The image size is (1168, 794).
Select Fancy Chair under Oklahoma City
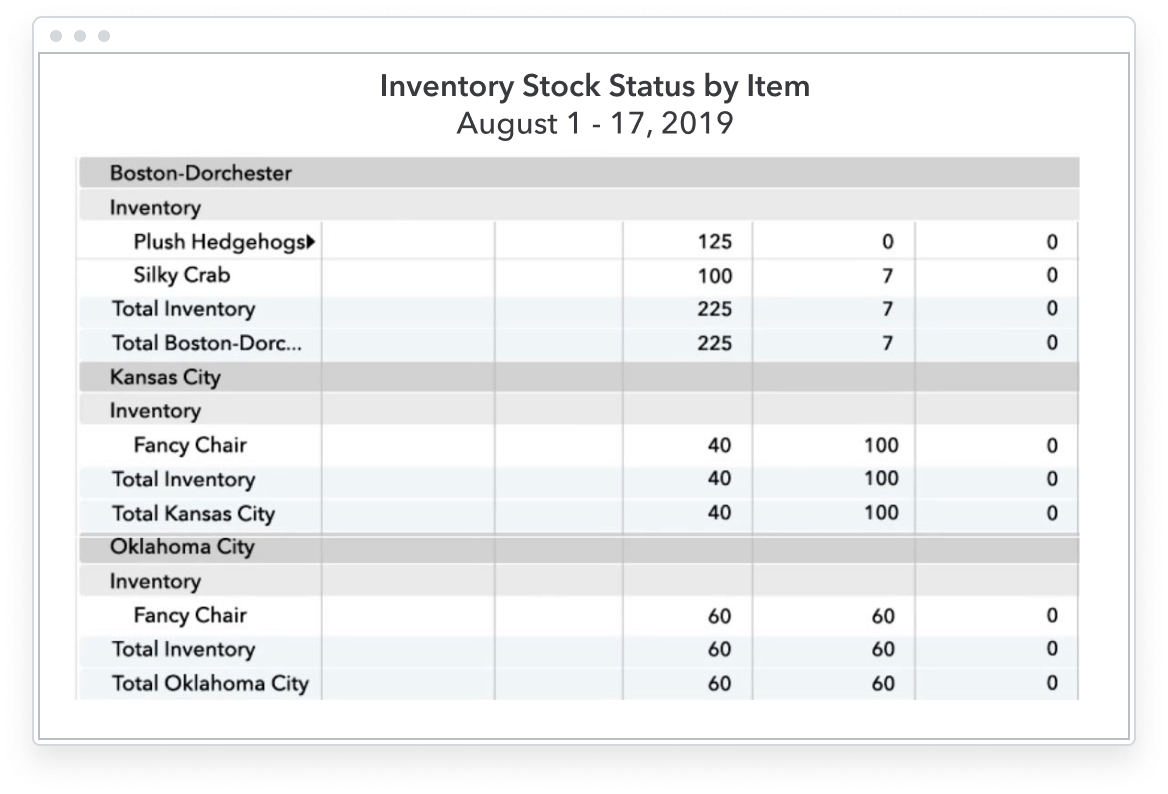point(190,615)
